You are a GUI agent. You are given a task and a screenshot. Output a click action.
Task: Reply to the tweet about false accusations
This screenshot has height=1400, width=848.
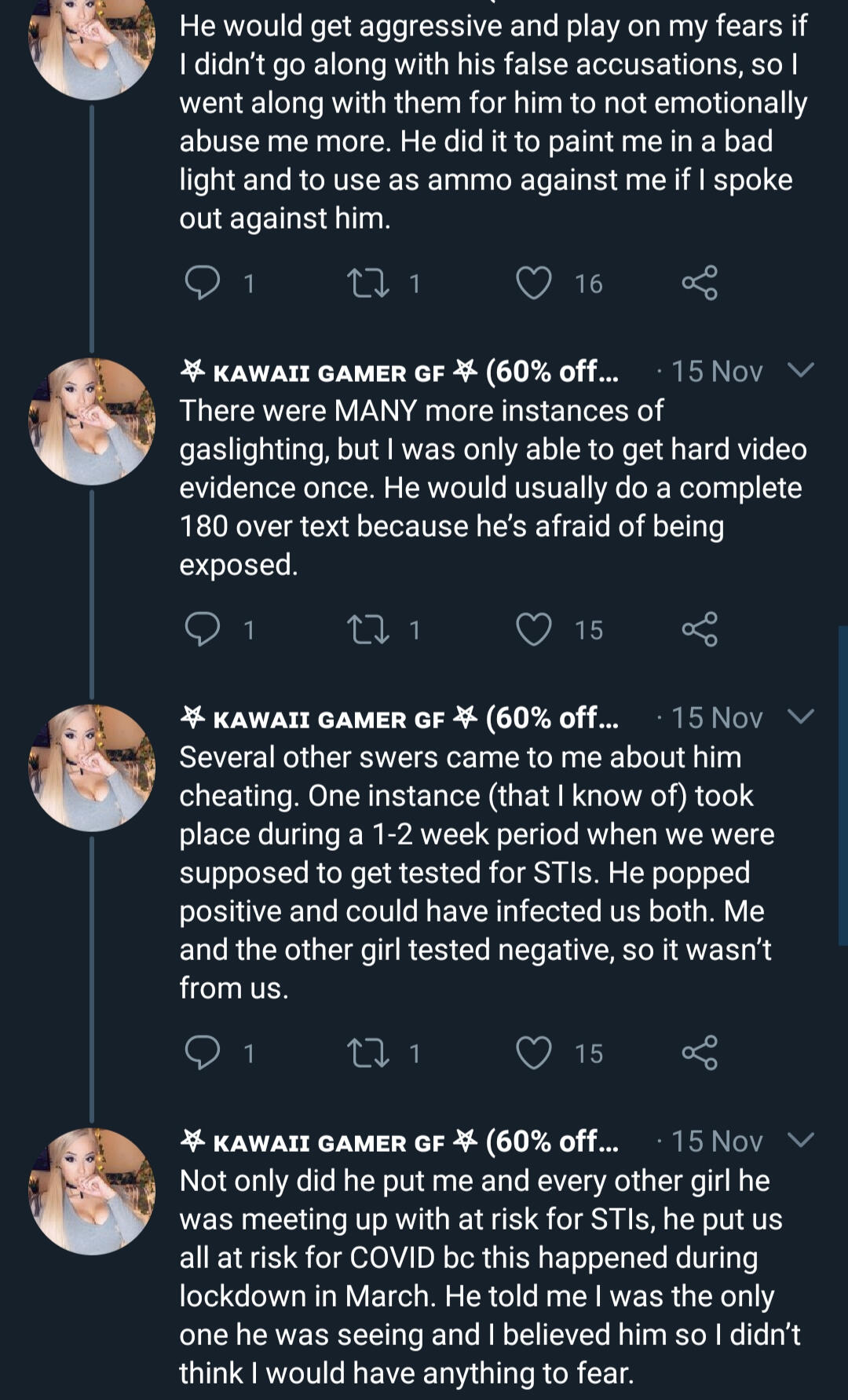[x=202, y=284]
